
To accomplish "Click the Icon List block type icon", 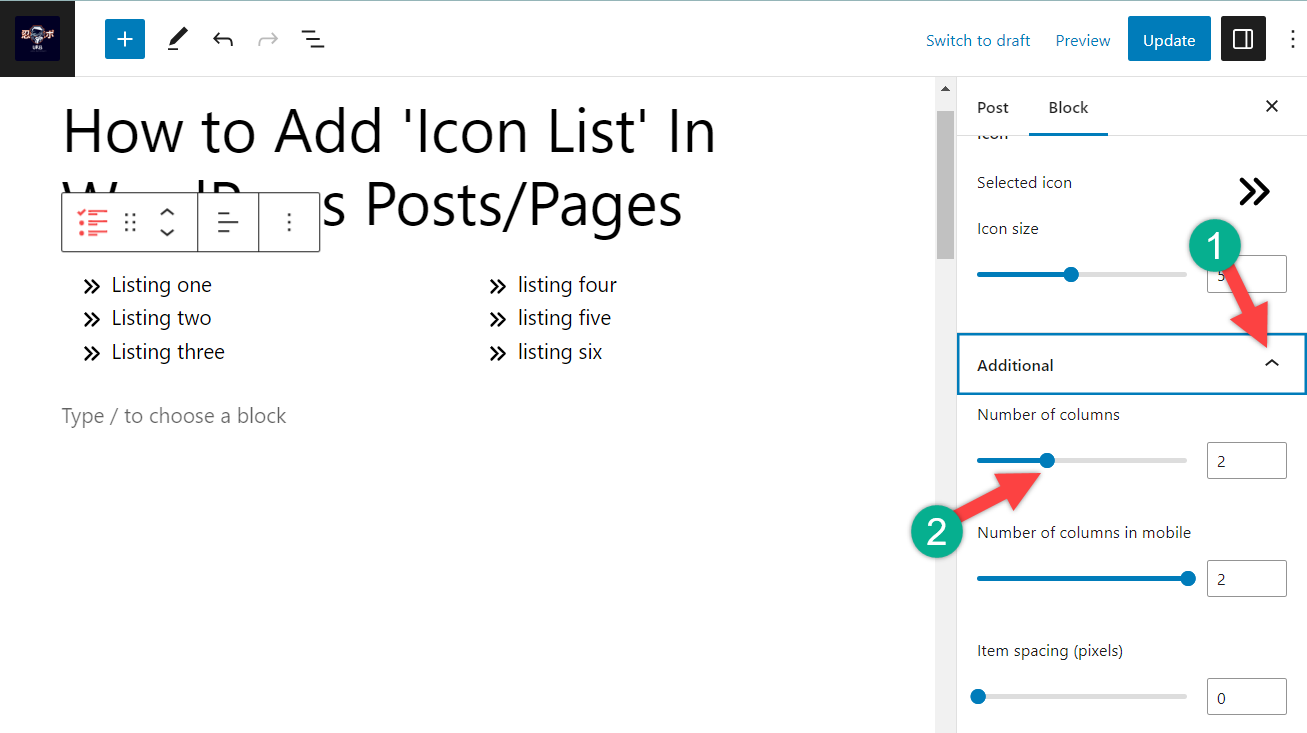I will [93, 222].
